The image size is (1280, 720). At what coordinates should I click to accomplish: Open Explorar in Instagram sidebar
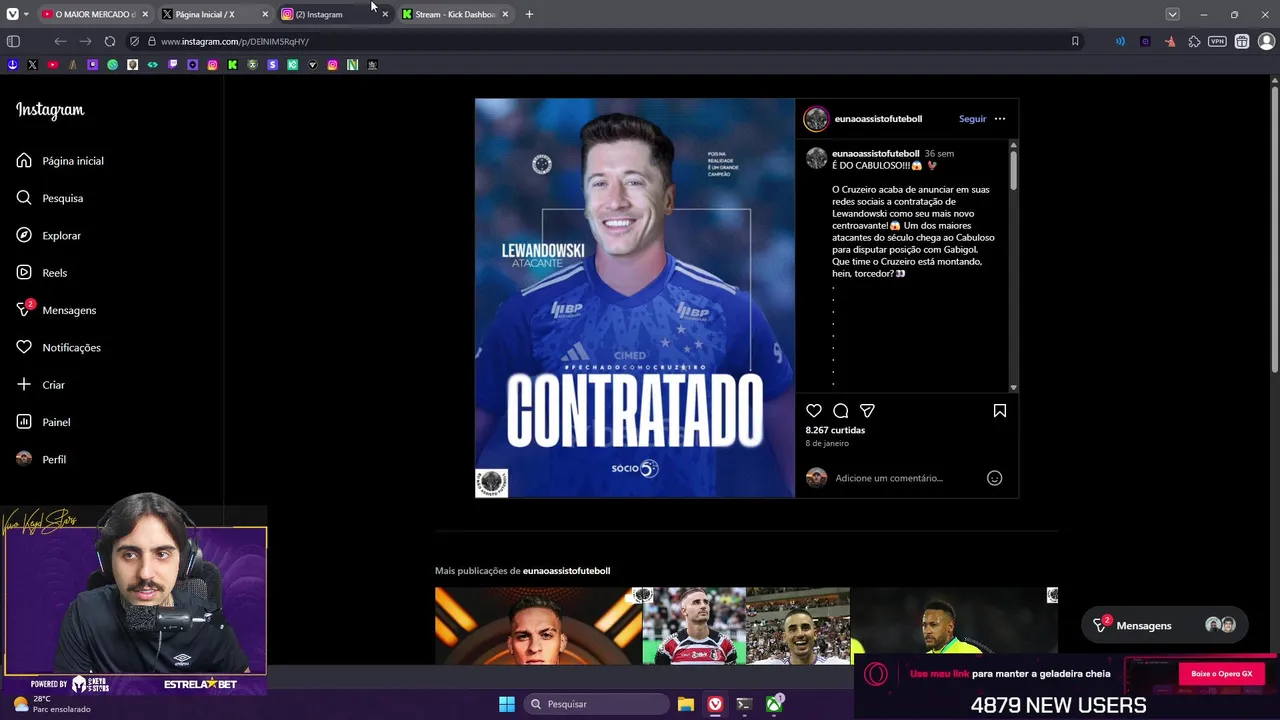[x=49, y=236]
